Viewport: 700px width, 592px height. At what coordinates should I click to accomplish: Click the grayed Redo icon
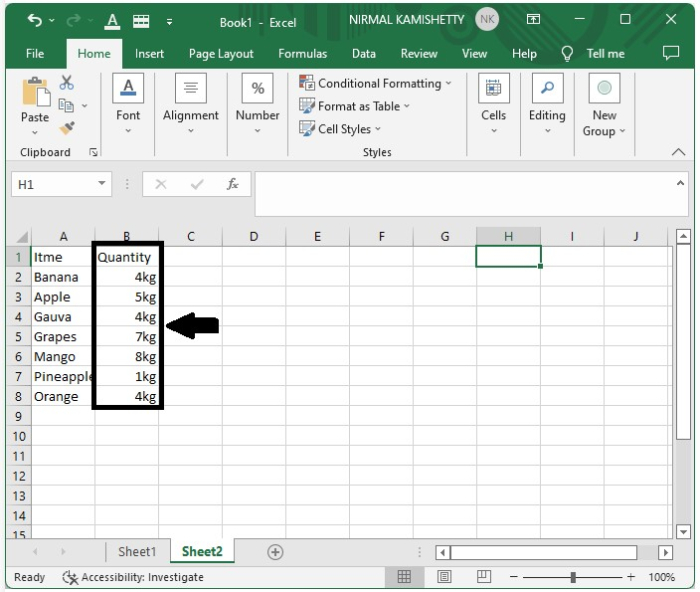coord(74,20)
